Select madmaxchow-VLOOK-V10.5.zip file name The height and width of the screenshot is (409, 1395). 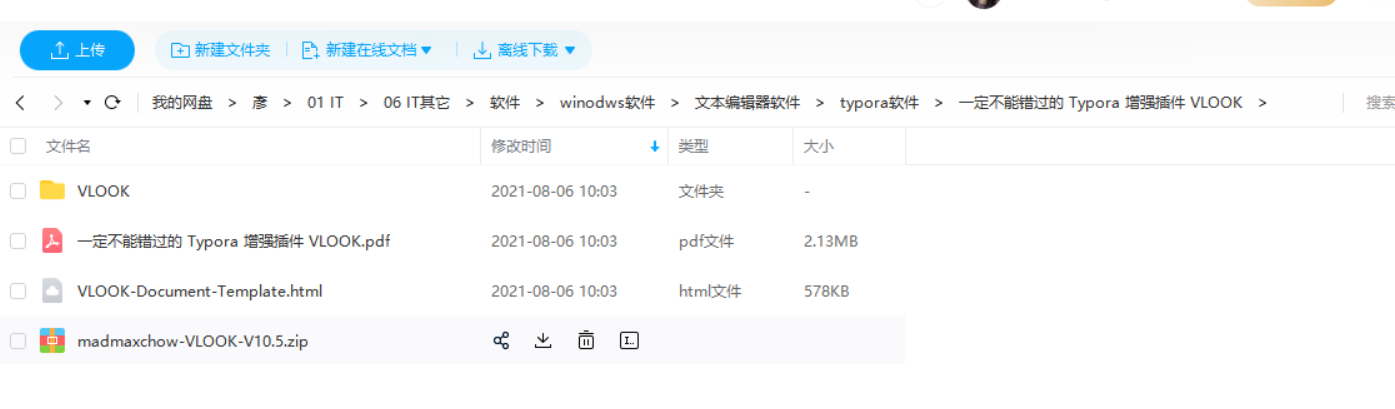pos(193,341)
